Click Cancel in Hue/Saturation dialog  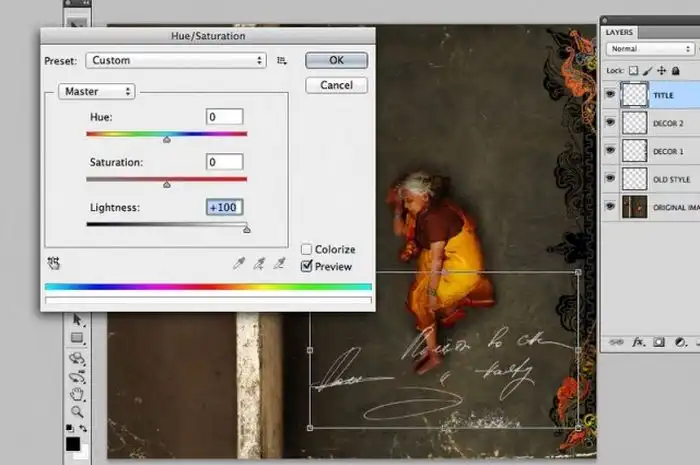[337, 85]
